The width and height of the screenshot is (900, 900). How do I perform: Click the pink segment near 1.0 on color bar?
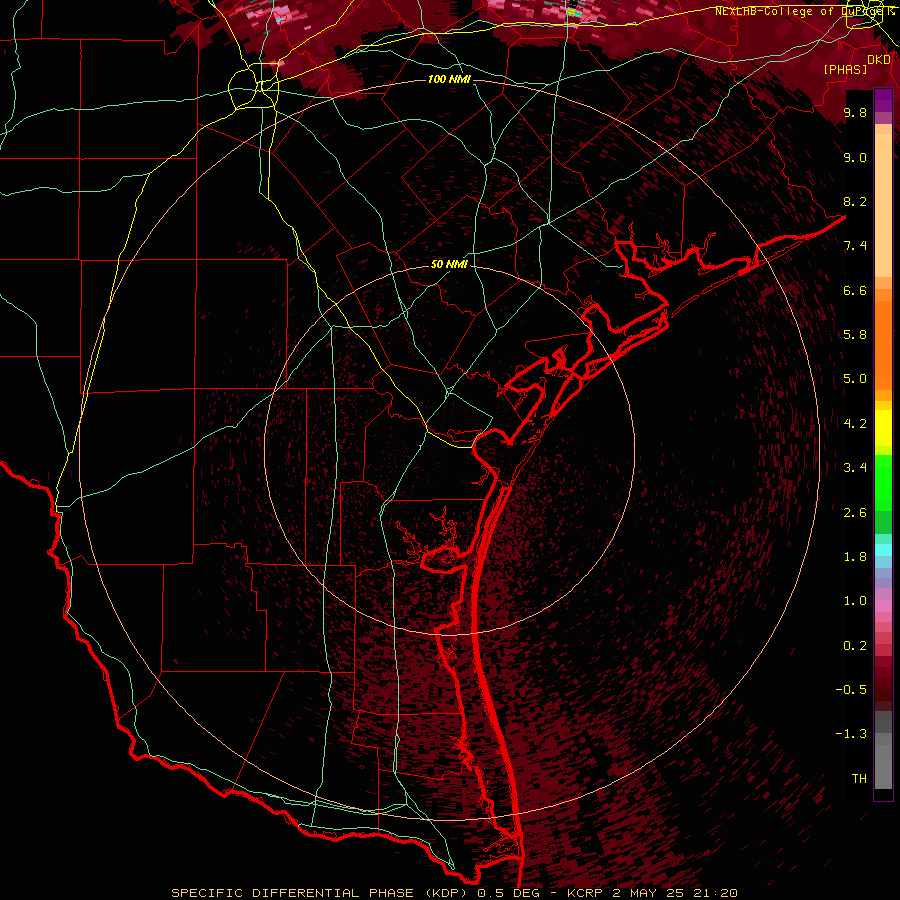tap(883, 606)
